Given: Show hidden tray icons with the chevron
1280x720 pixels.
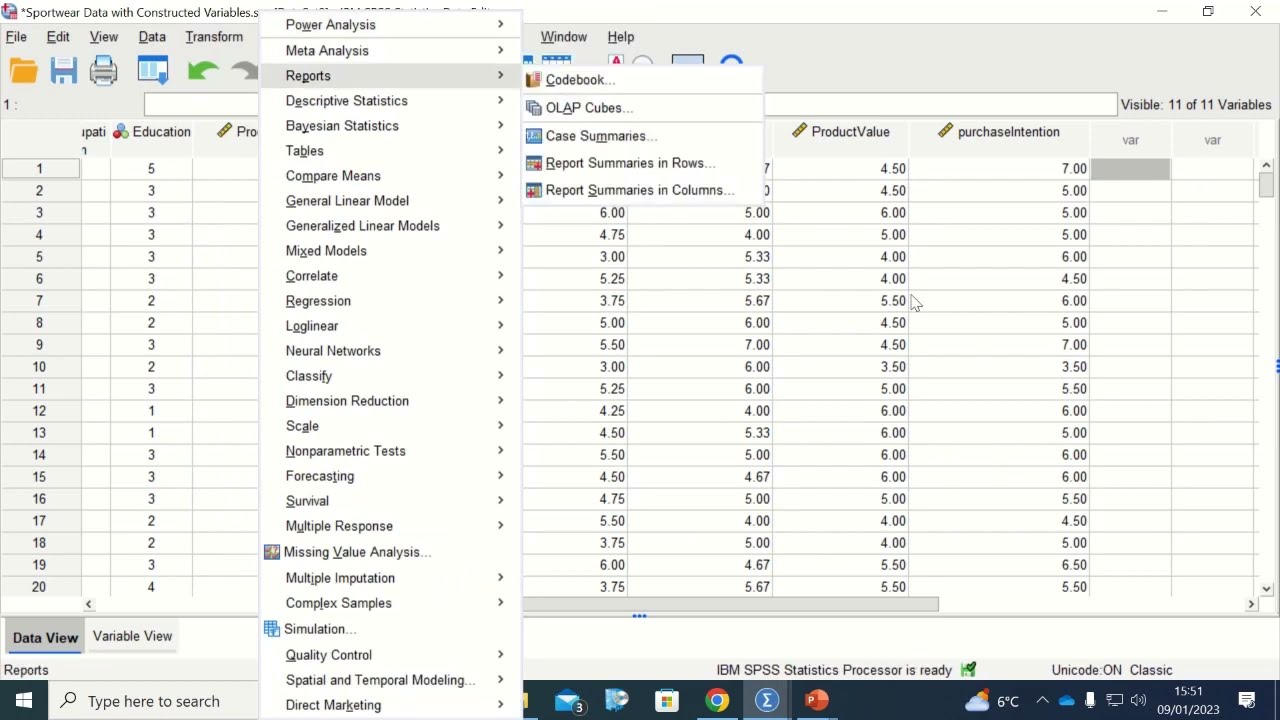Looking at the screenshot, I should coord(1042,701).
